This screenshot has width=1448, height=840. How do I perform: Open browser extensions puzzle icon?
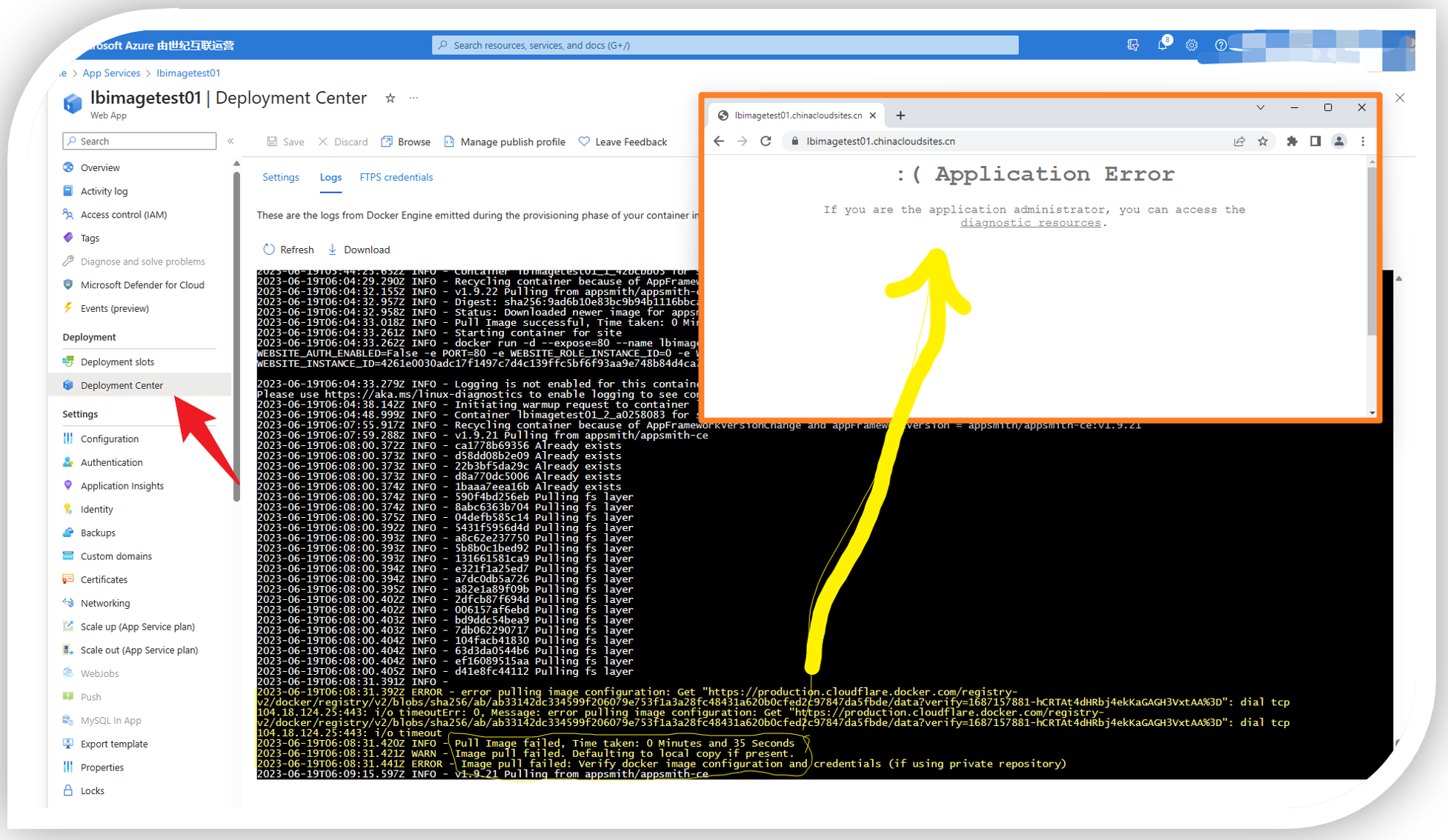coord(1292,141)
